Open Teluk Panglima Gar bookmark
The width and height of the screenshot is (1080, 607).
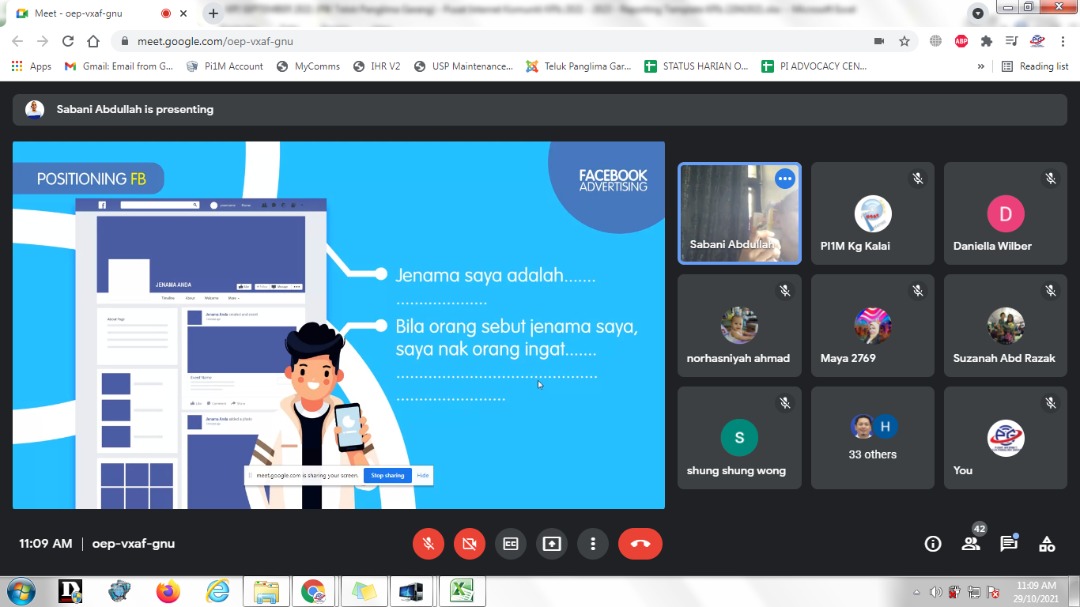pyautogui.click(x=578, y=66)
